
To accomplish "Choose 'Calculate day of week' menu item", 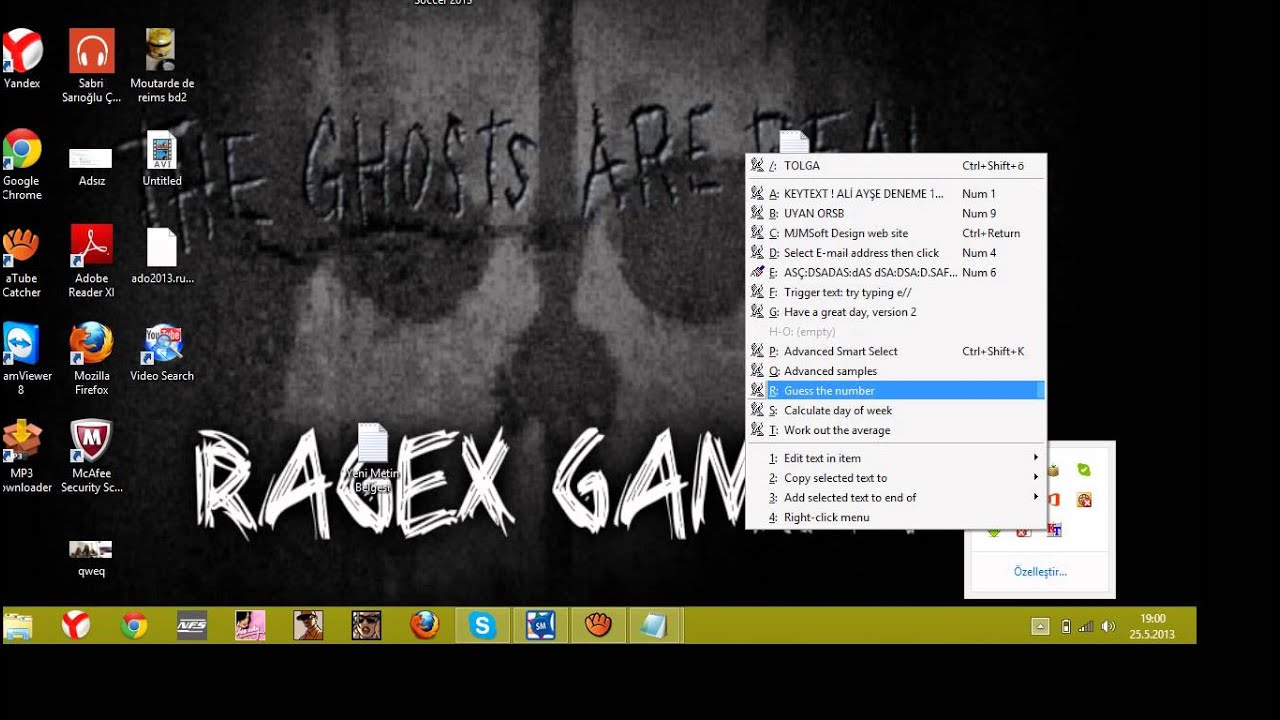I will pos(896,410).
